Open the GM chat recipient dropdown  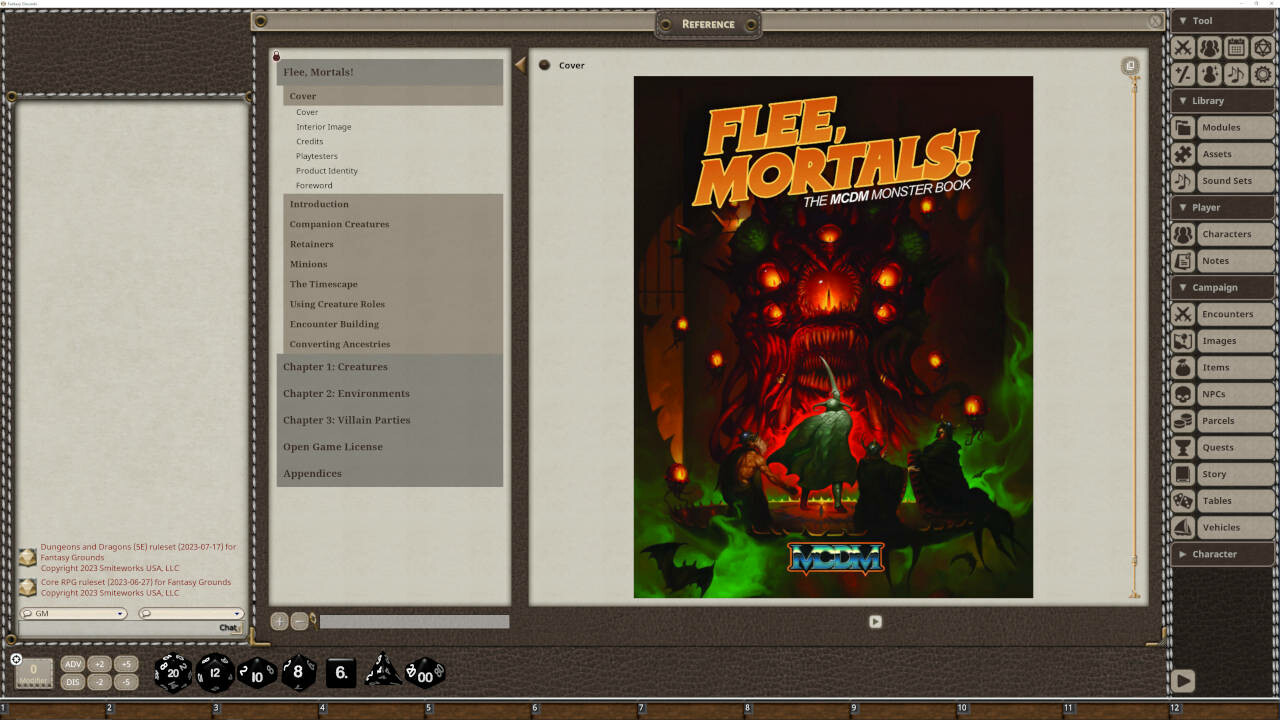(x=72, y=613)
